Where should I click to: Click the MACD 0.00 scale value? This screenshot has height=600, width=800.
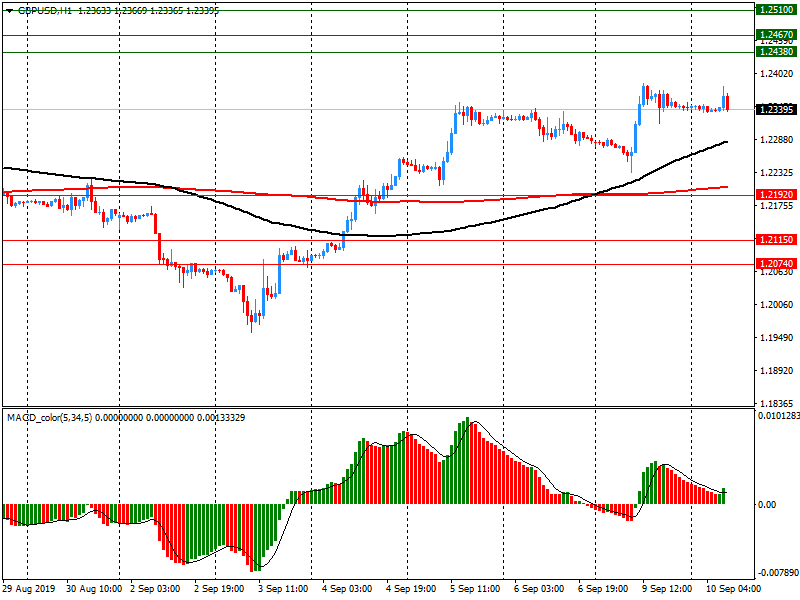click(767, 505)
